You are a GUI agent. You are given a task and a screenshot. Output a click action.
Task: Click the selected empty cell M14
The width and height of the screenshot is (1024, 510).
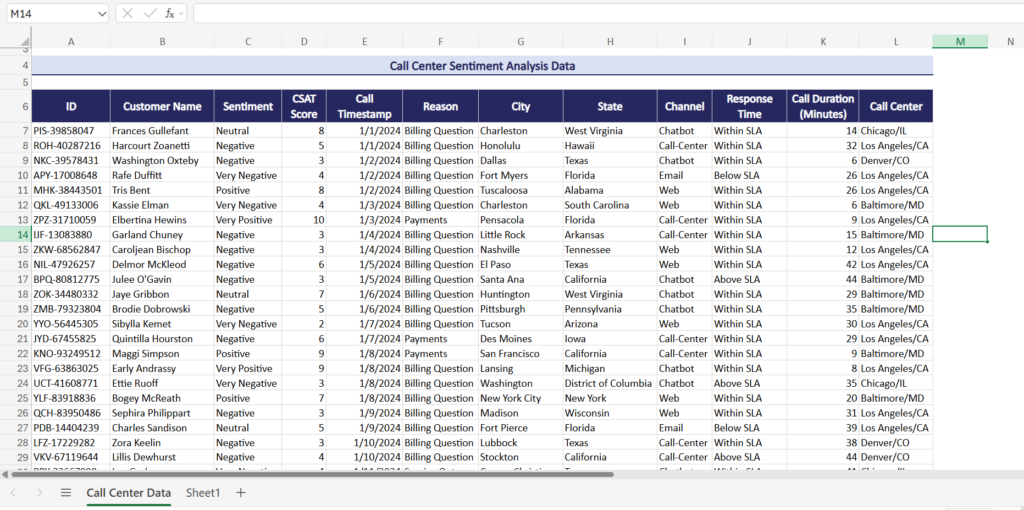(x=960, y=234)
